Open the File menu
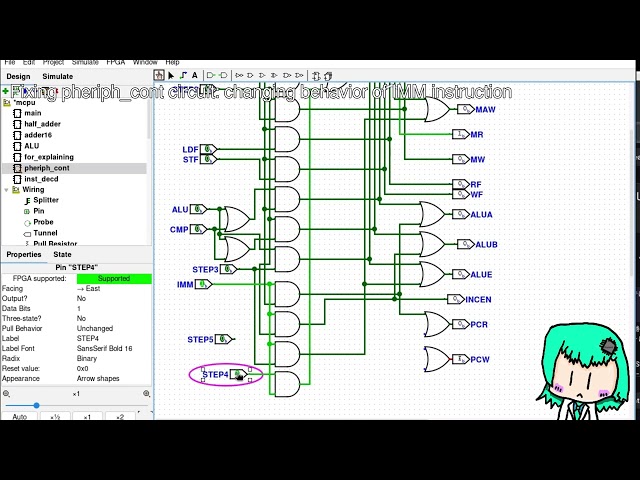This screenshot has width=640, height=480. pos(10,62)
